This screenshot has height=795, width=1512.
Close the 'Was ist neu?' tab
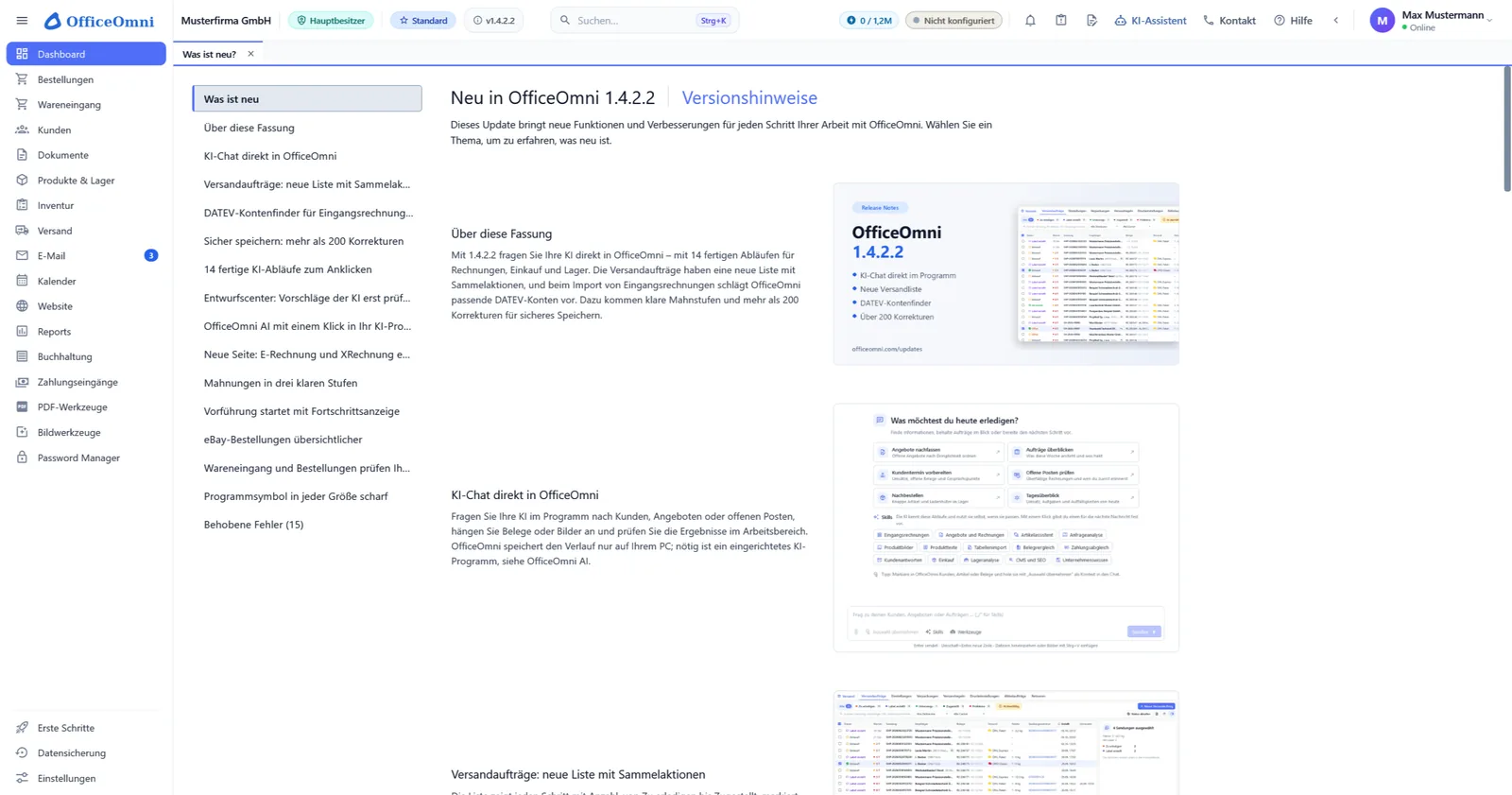click(250, 54)
